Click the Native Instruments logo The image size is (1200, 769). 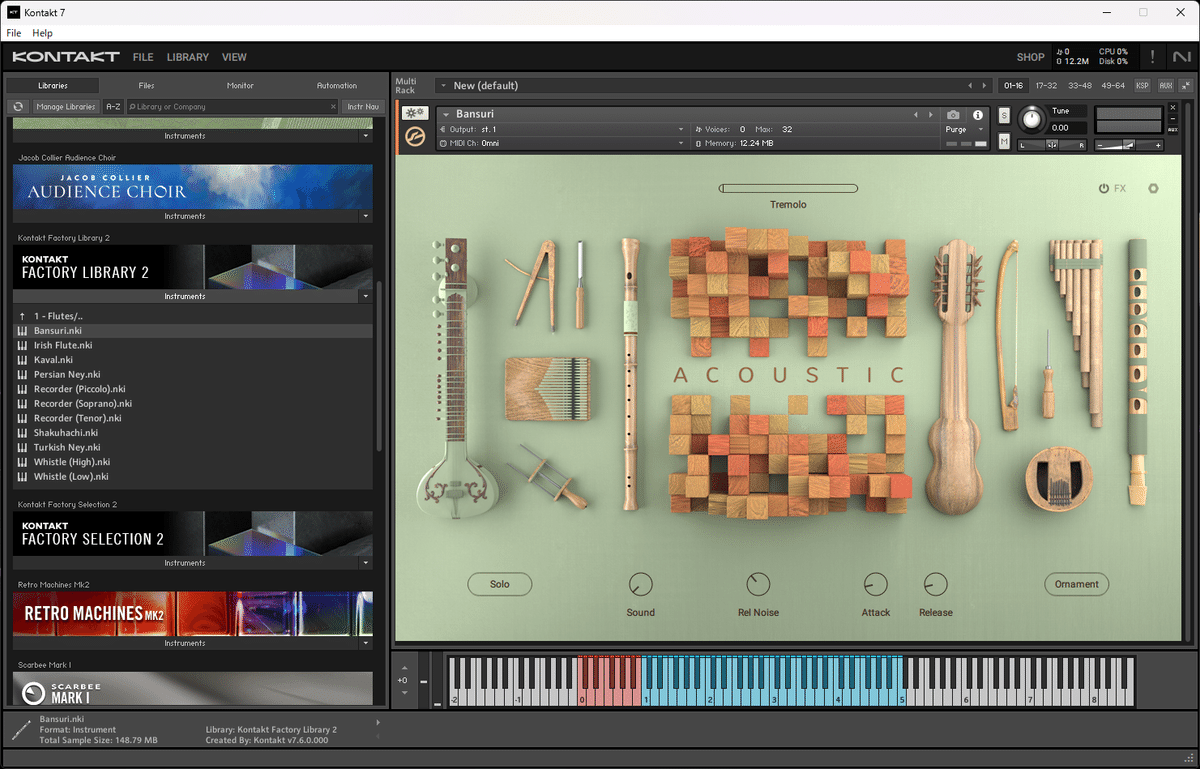[1182, 57]
